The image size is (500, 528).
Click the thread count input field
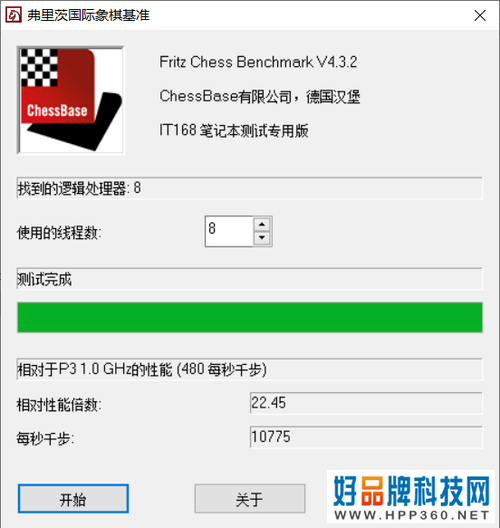[x=229, y=231]
